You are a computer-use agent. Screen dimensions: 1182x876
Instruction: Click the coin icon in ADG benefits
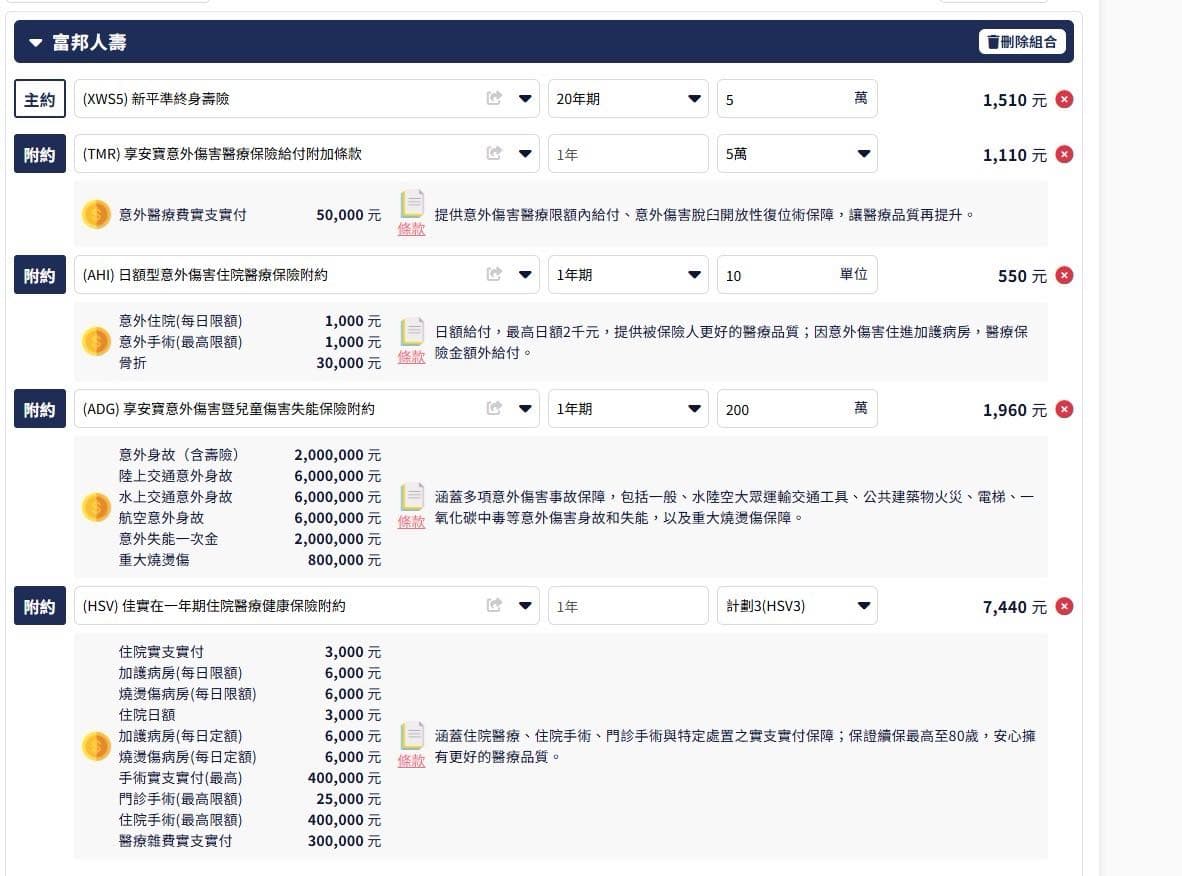pyautogui.click(x=96, y=507)
